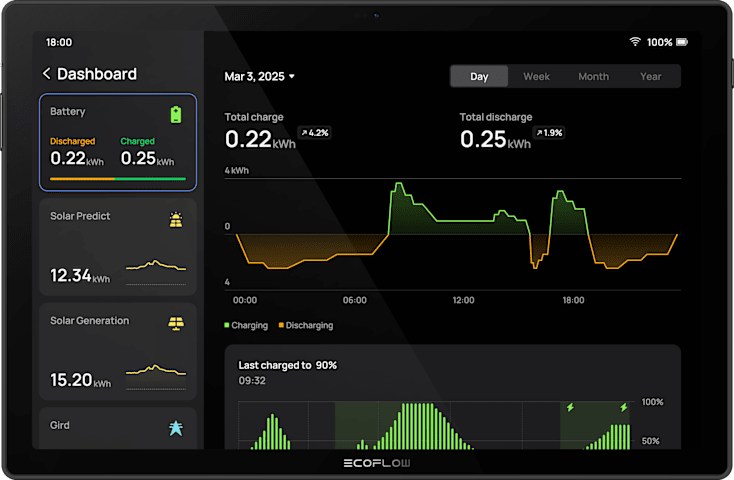Toggle the Discharging legend series
Viewport: 734px width, 480px height.
point(305,325)
